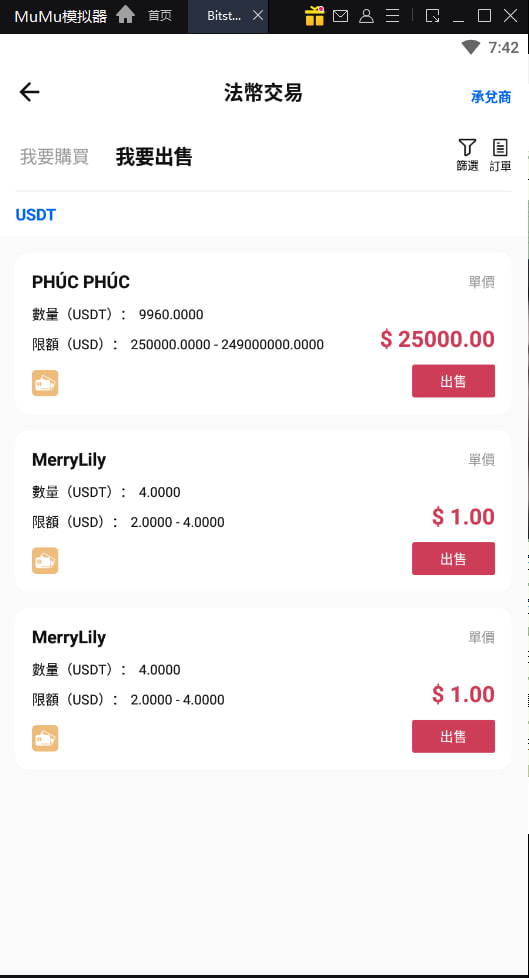Open the 承兌商 link
The height and width of the screenshot is (978, 529).
point(491,97)
